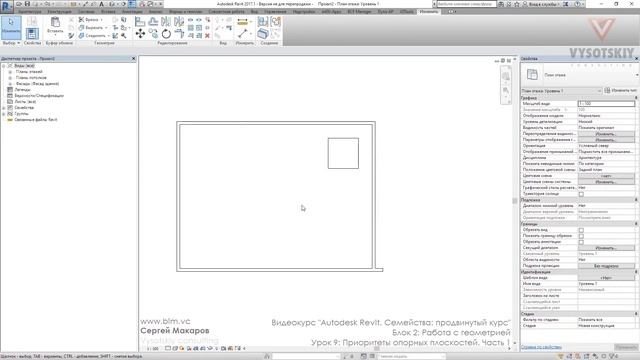This screenshot has width=640, height=360.
Task: Expand Планы этажей in project browser
Action: (10, 72)
